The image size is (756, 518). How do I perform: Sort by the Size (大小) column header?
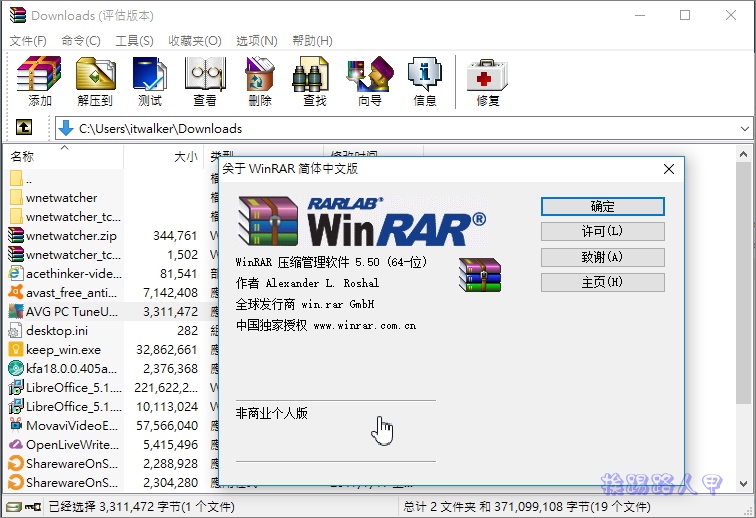(x=164, y=156)
